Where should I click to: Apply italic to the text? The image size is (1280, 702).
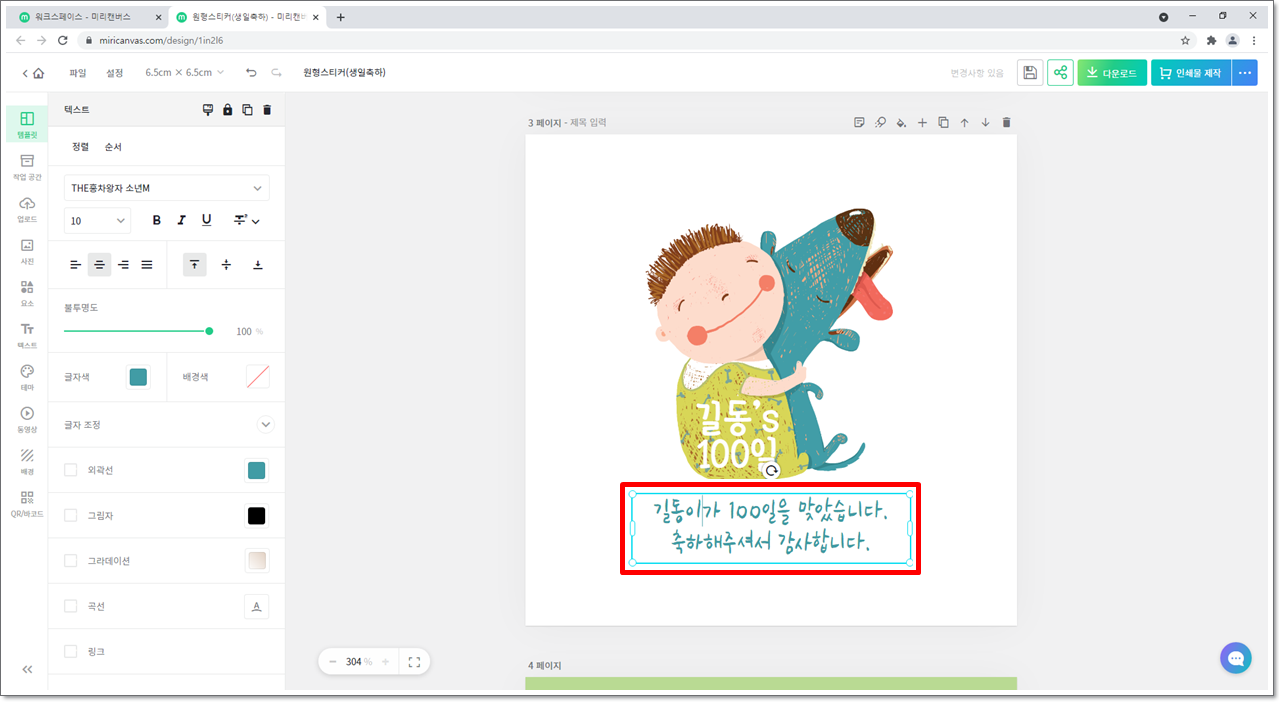tap(181, 220)
